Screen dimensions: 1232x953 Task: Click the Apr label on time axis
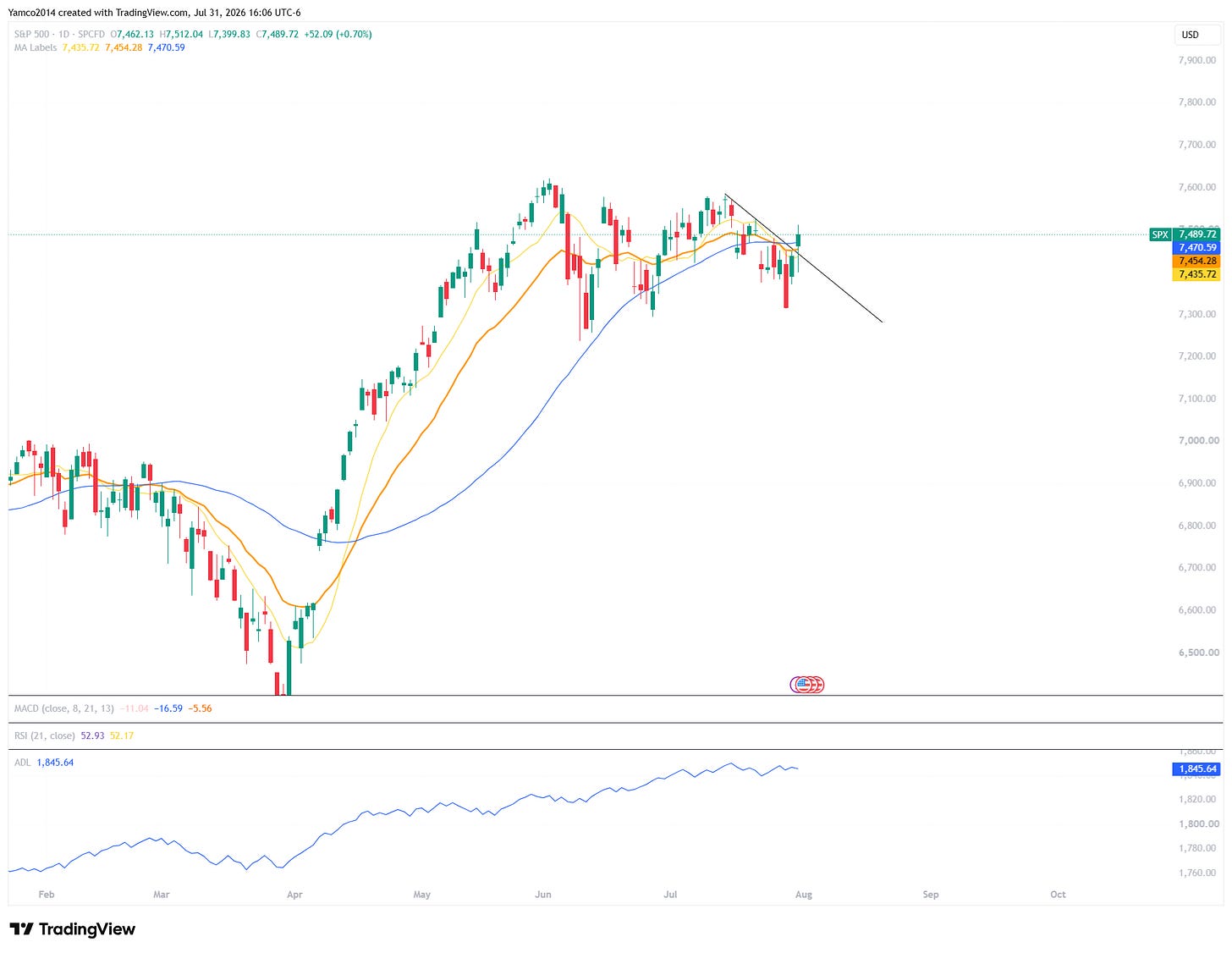coord(294,895)
